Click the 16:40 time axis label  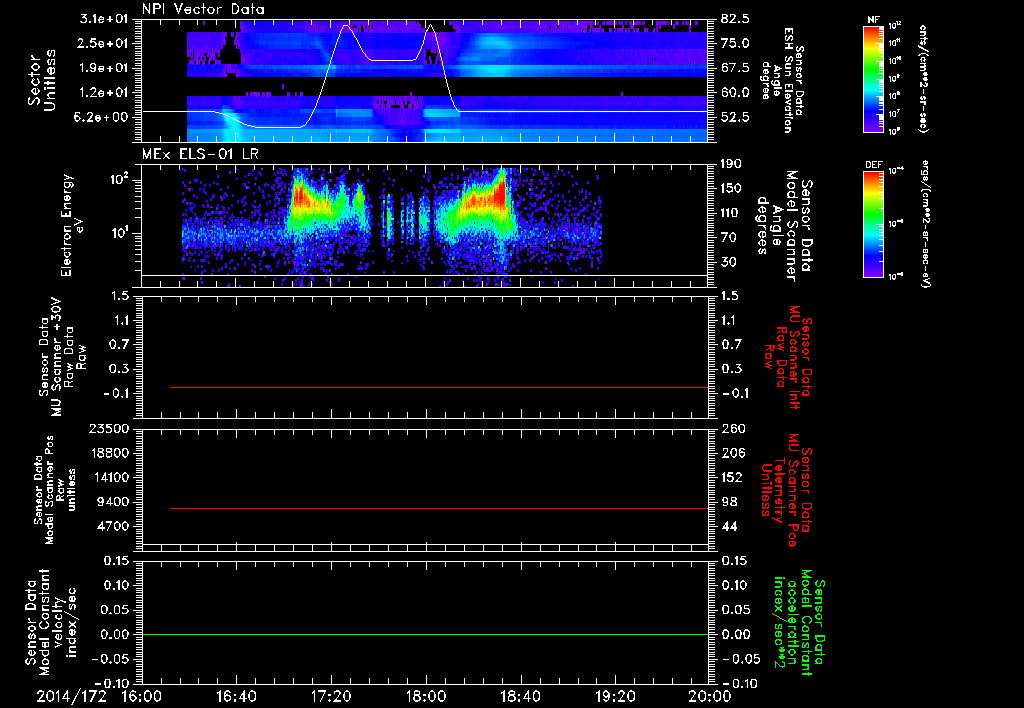236,696
